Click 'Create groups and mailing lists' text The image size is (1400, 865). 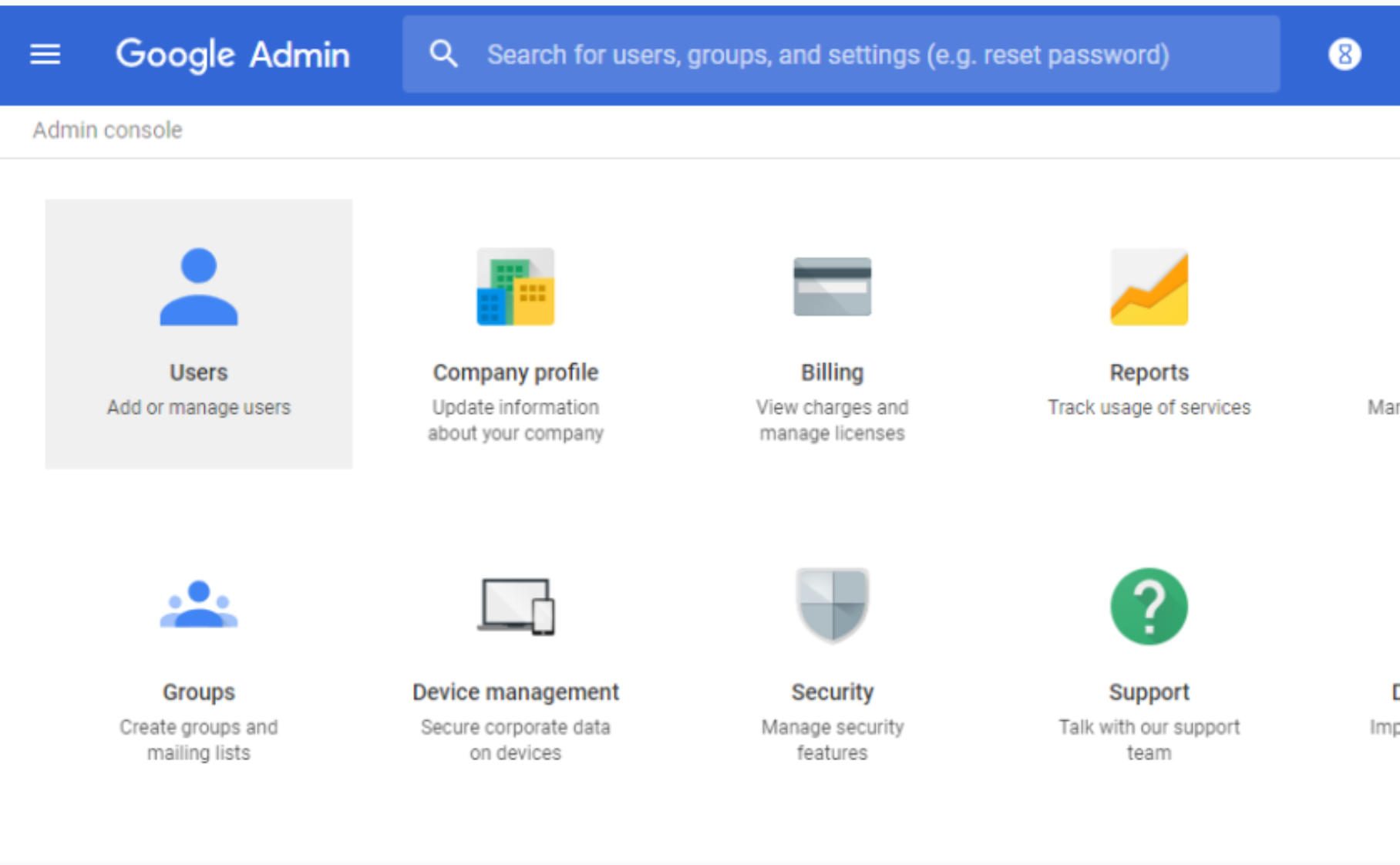pyautogui.click(x=199, y=740)
